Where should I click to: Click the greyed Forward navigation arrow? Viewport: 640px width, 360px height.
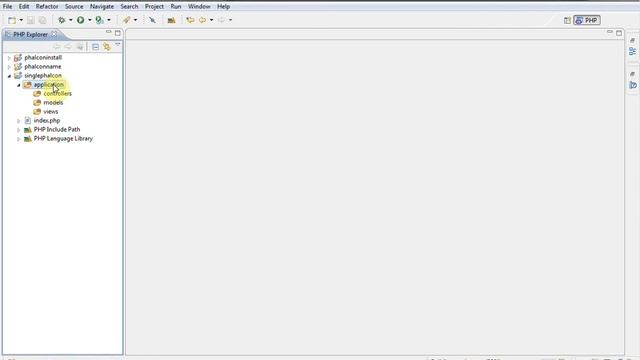click(x=221, y=20)
